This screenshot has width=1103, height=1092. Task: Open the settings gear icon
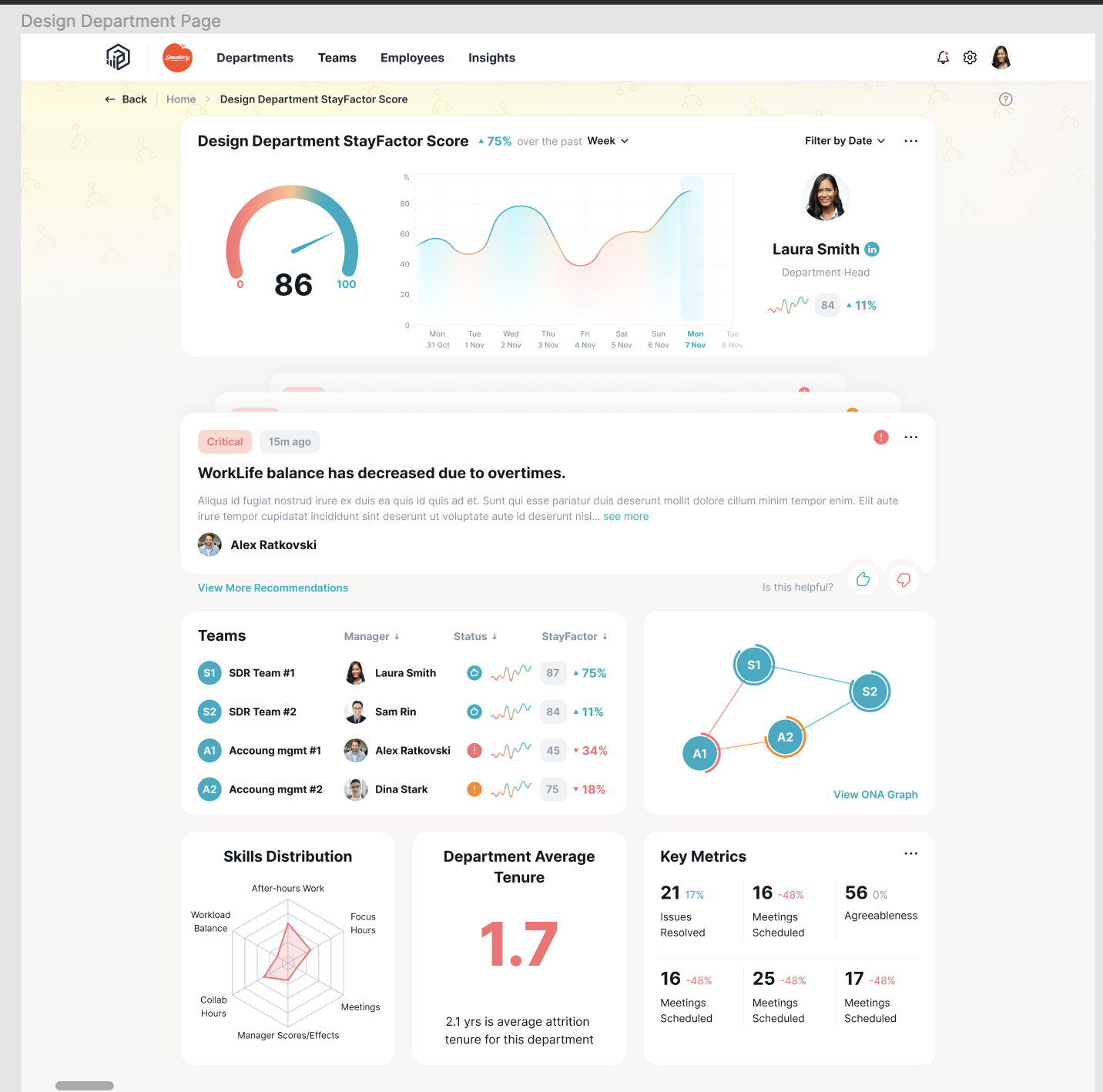(970, 57)
